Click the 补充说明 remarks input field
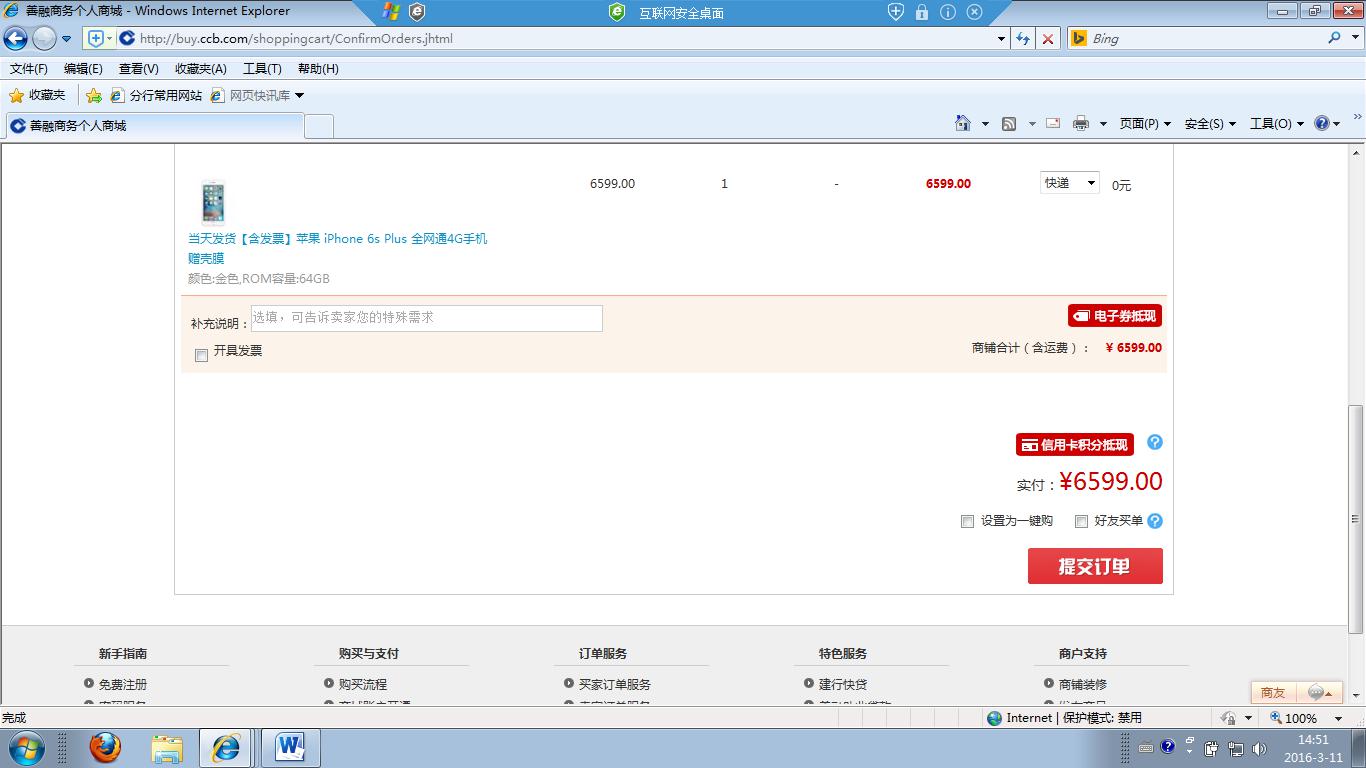 (427, 318)
